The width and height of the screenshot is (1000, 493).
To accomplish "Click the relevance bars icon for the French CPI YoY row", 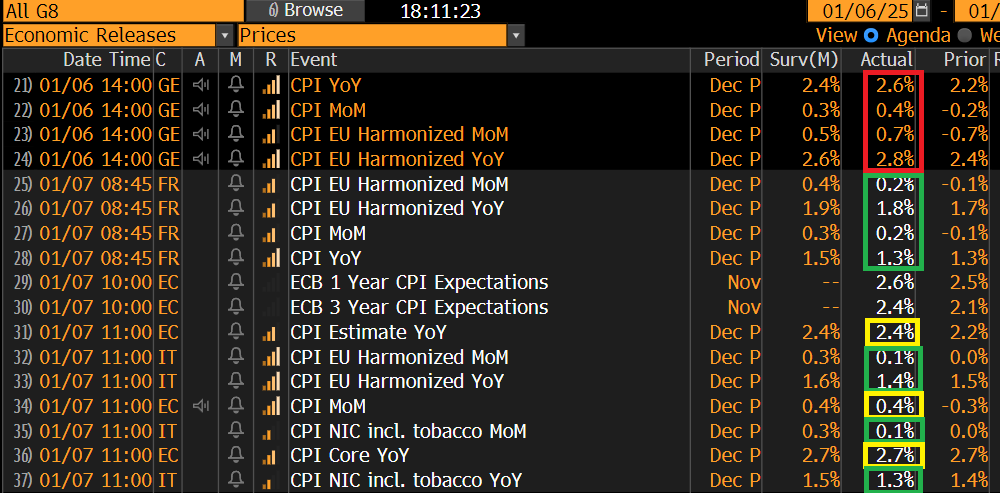I will pyautogui.click(x=271, y=258).
